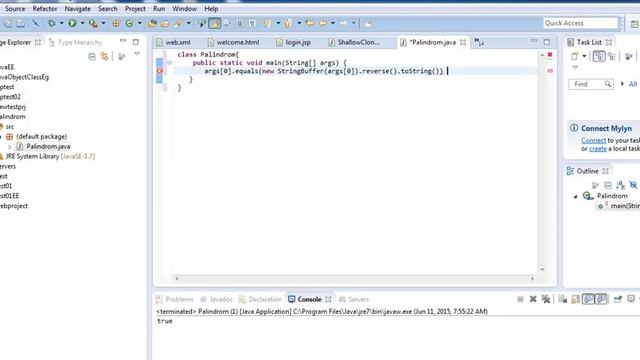Screen dimensions: 640x360
Task: Click the Quick Access search field
Action: click(x=580, y=23)
